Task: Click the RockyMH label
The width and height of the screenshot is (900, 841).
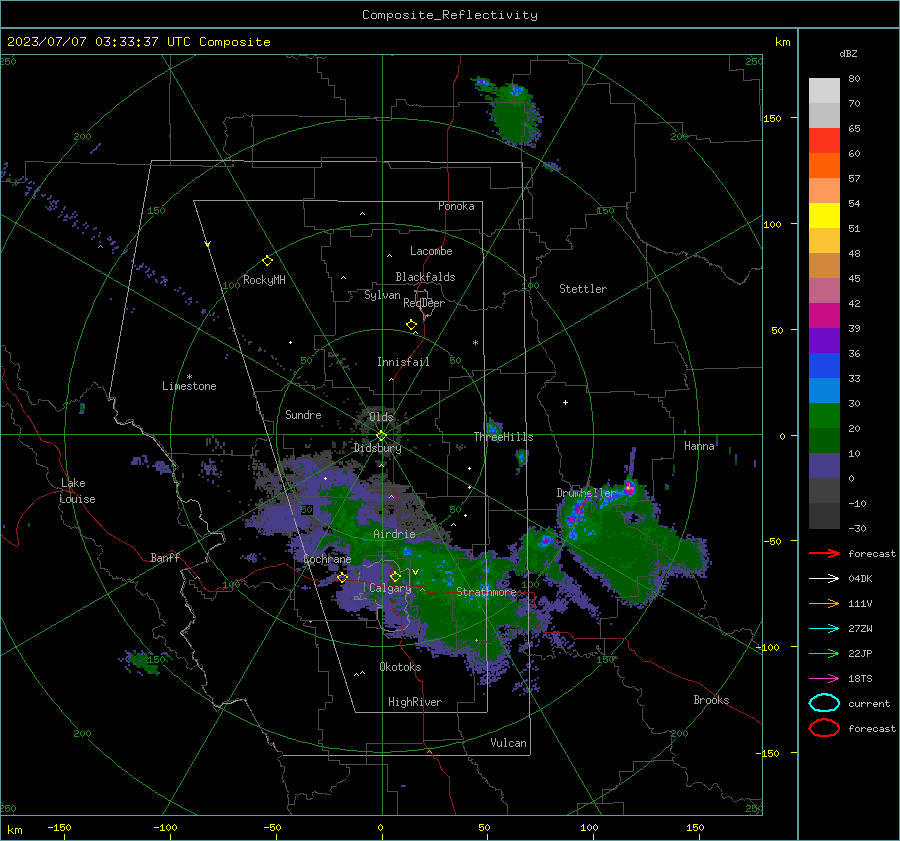Action: click(264, 280)
